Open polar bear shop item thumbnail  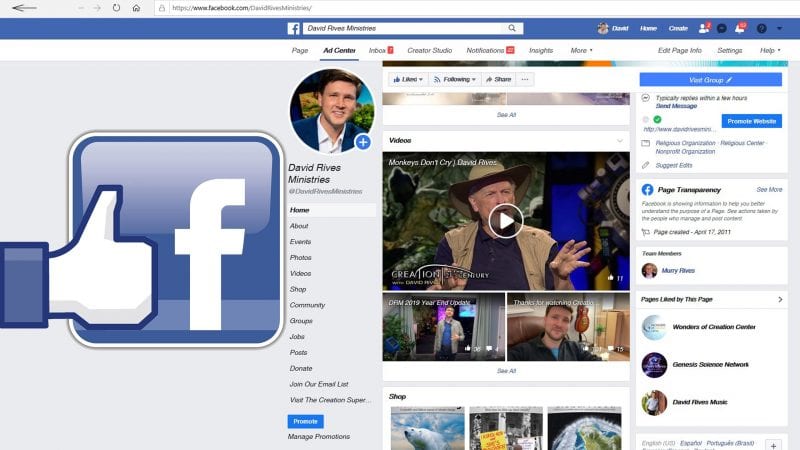point(428,429)
